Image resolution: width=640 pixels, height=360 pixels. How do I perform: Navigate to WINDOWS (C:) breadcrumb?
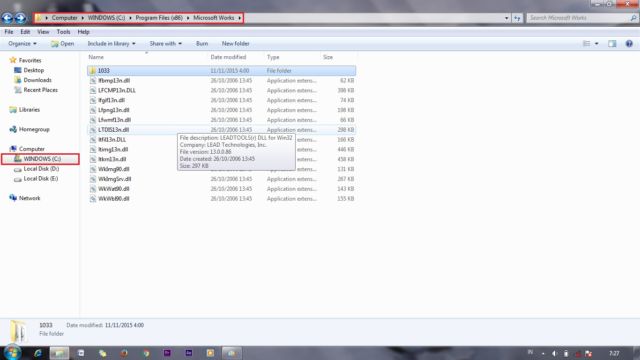(107, 18)
